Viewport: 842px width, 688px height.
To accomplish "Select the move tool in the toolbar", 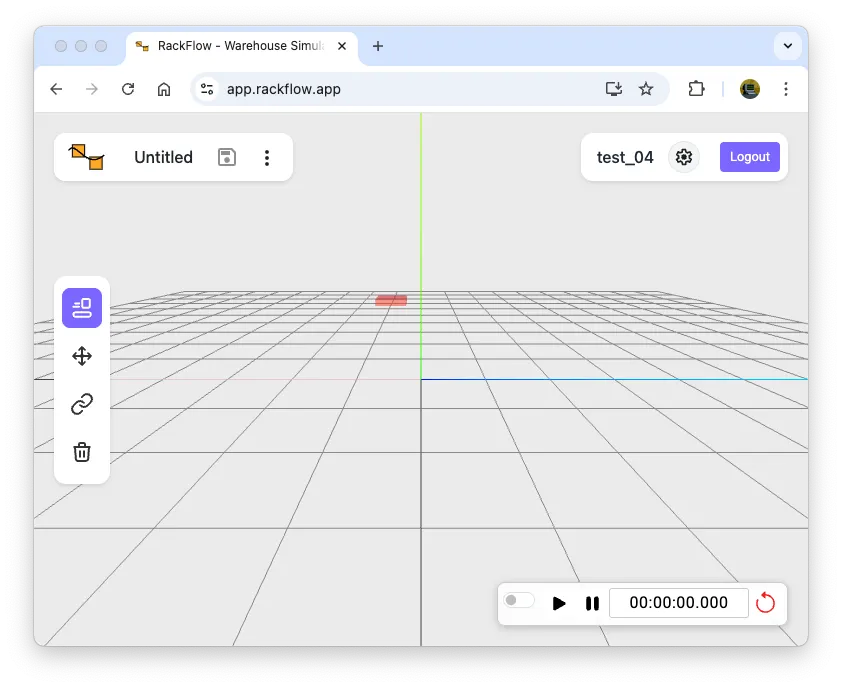I will coord(81,355).
